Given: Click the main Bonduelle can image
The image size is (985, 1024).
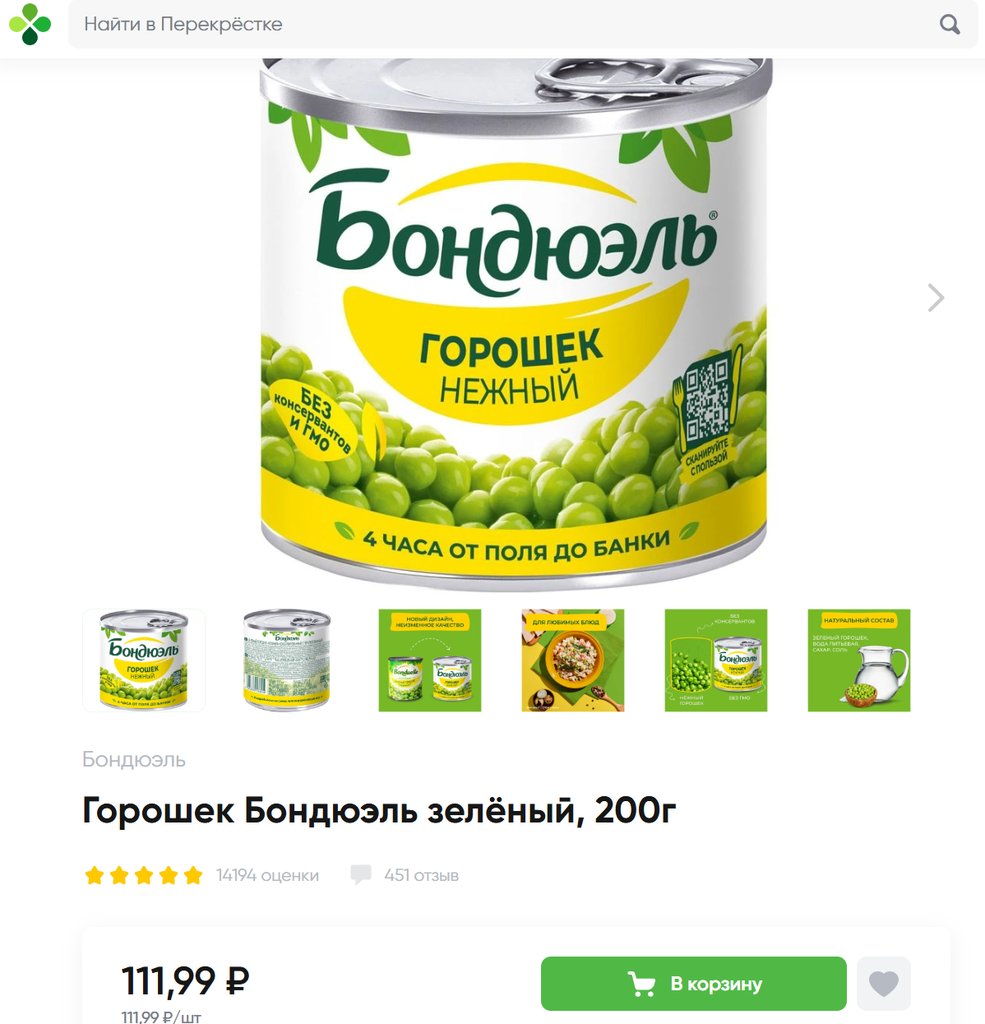Looking at the screenshot, I should click(514, 323).
